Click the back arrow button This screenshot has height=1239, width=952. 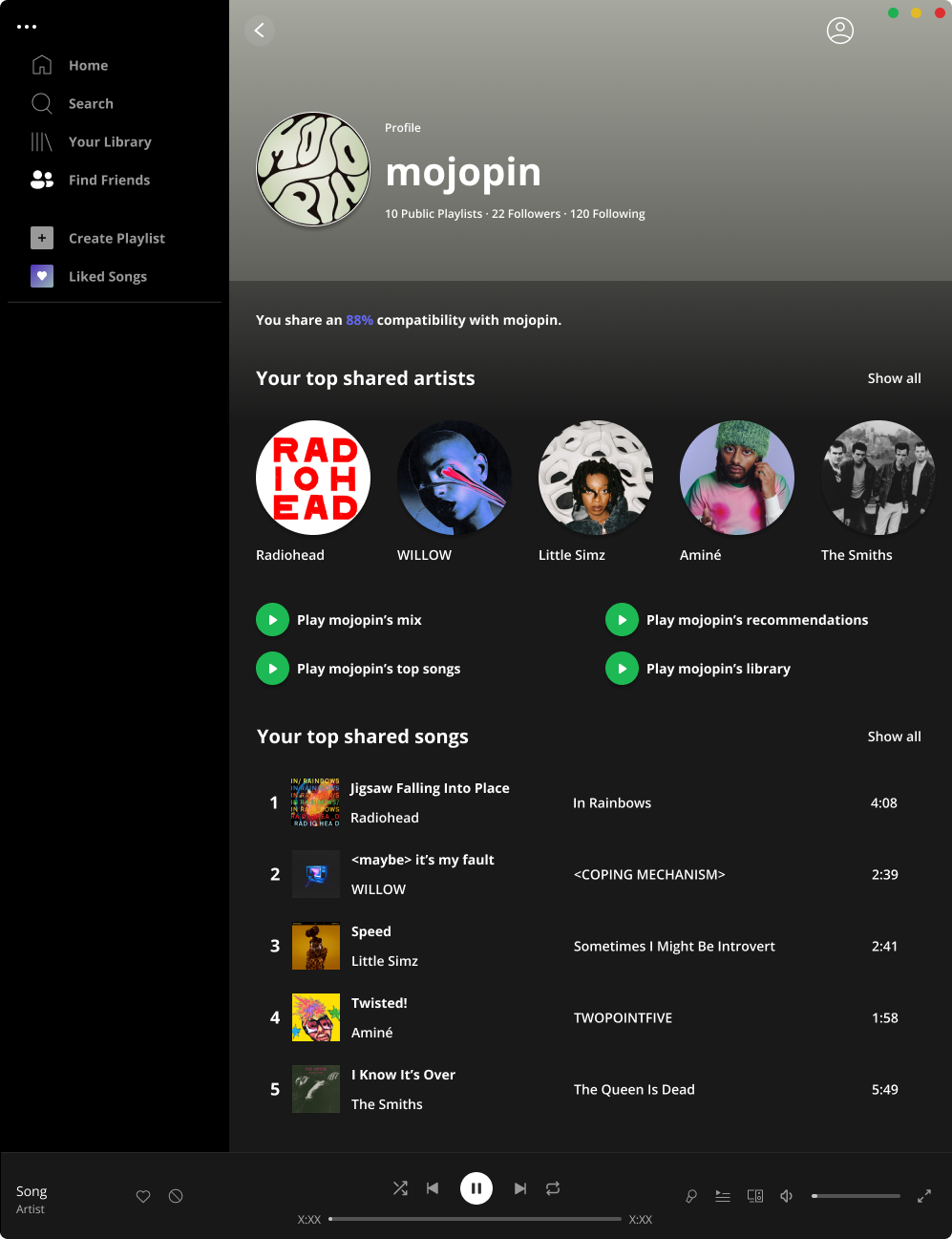click(260, 31)
